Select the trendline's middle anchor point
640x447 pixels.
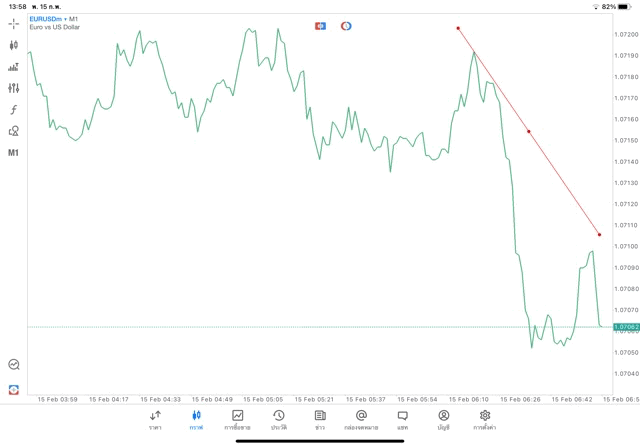pyautogui.click(x=529, y=131)
